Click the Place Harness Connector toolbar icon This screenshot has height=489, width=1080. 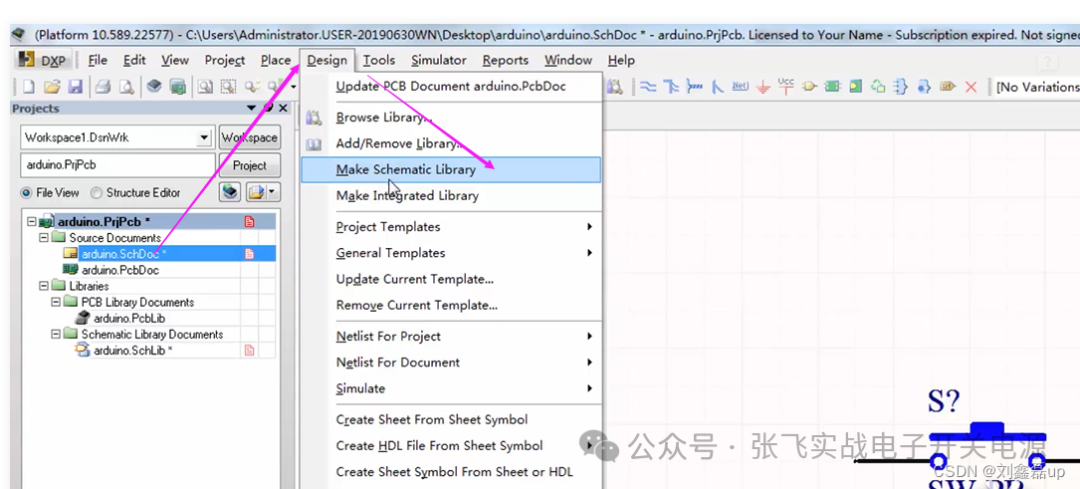[901, 87]
